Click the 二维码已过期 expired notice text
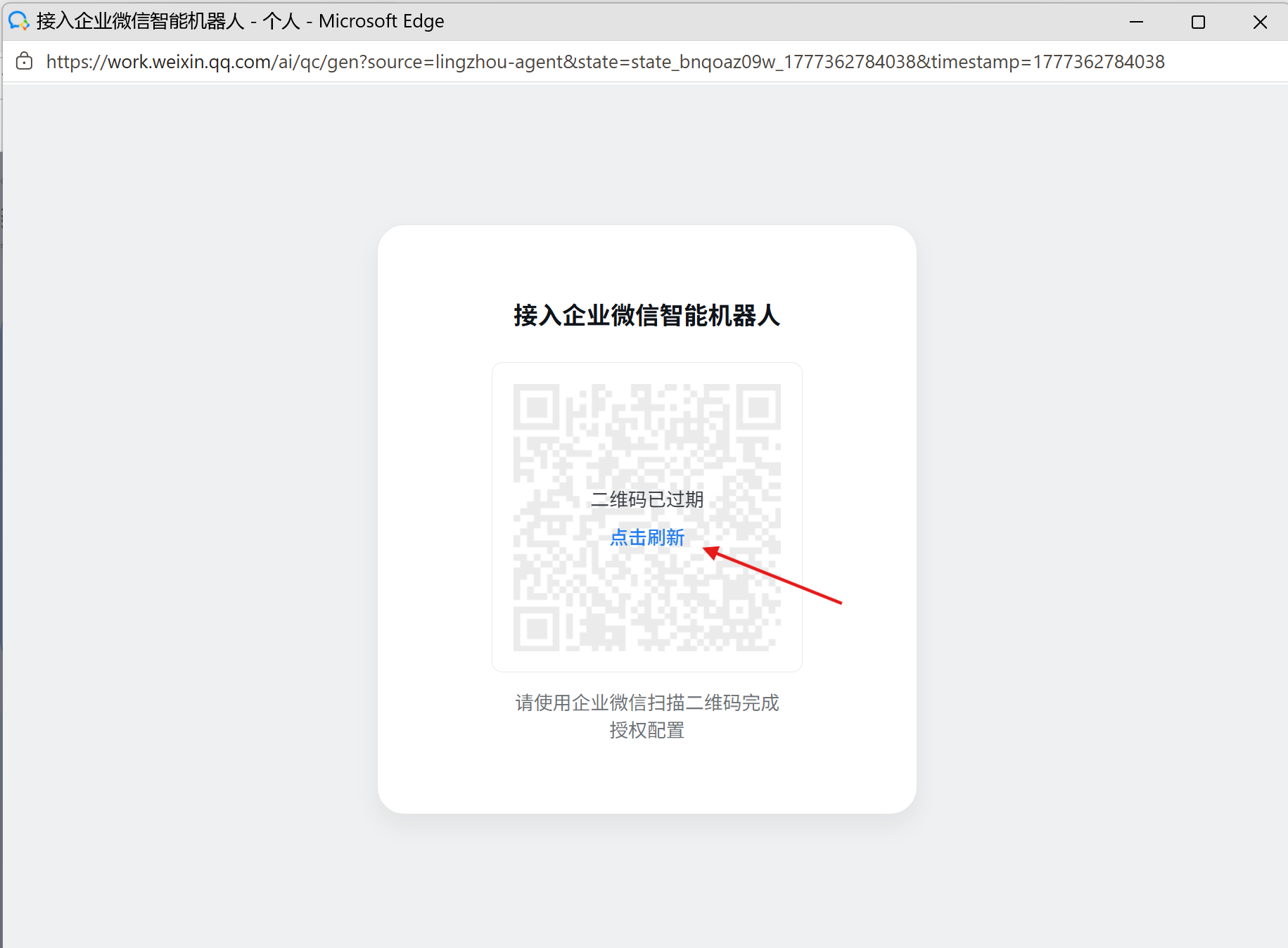1288x948 pixels. pos(647,499)
